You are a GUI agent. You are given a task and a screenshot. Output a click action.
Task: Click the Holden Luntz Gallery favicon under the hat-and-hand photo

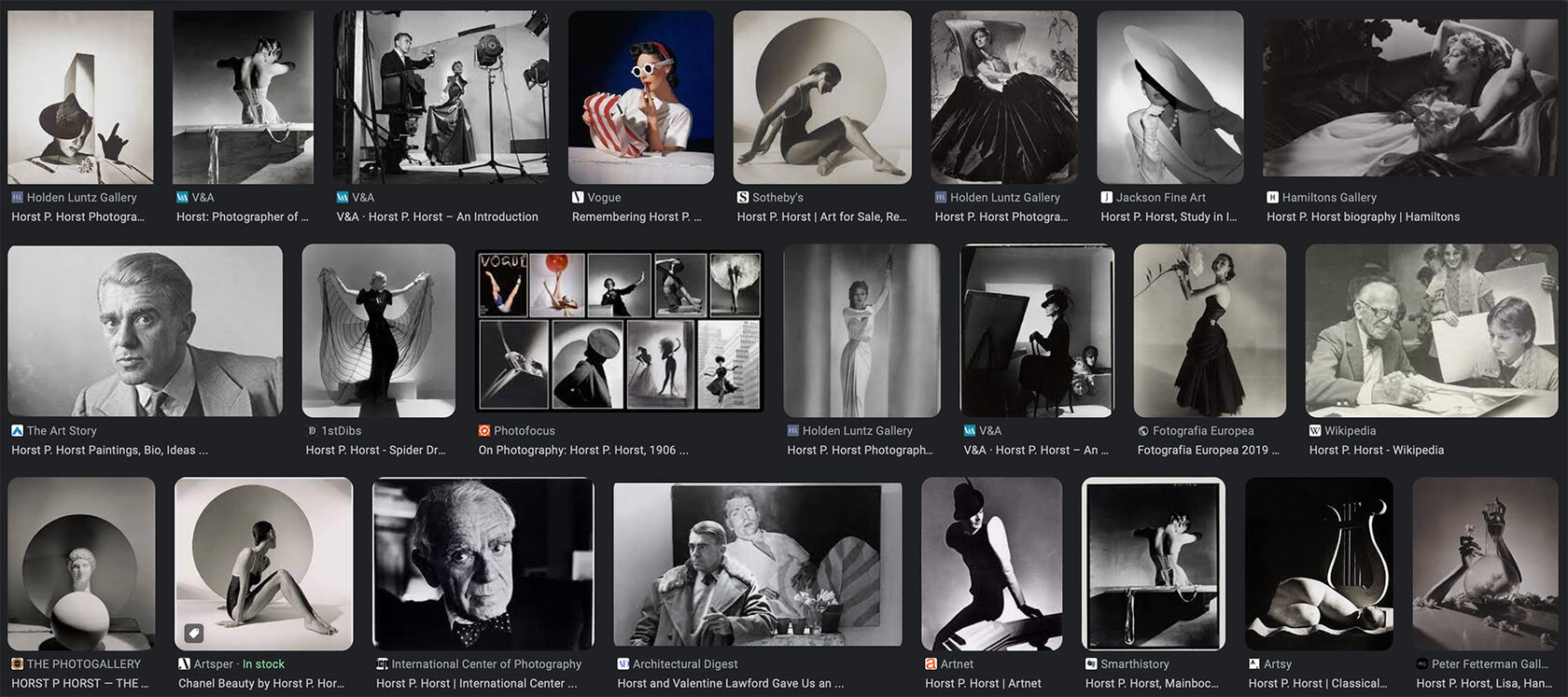(17, 198)
